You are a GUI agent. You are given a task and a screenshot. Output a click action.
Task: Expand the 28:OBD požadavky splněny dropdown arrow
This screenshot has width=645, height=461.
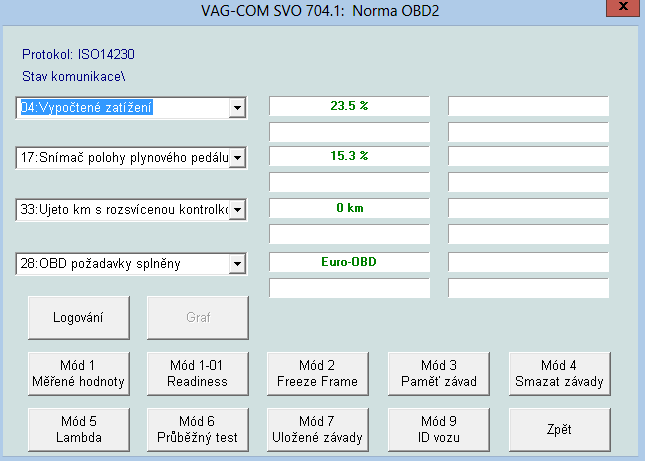(237, 264)
